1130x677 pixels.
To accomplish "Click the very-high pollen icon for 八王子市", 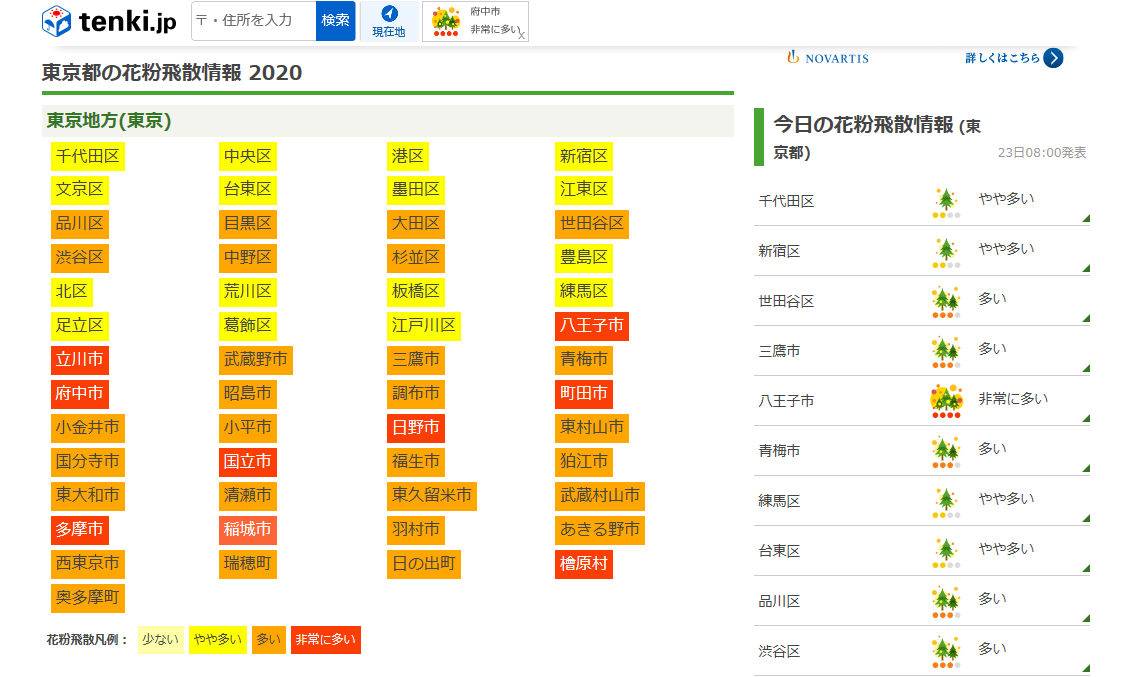I will (x=945, y=401).
